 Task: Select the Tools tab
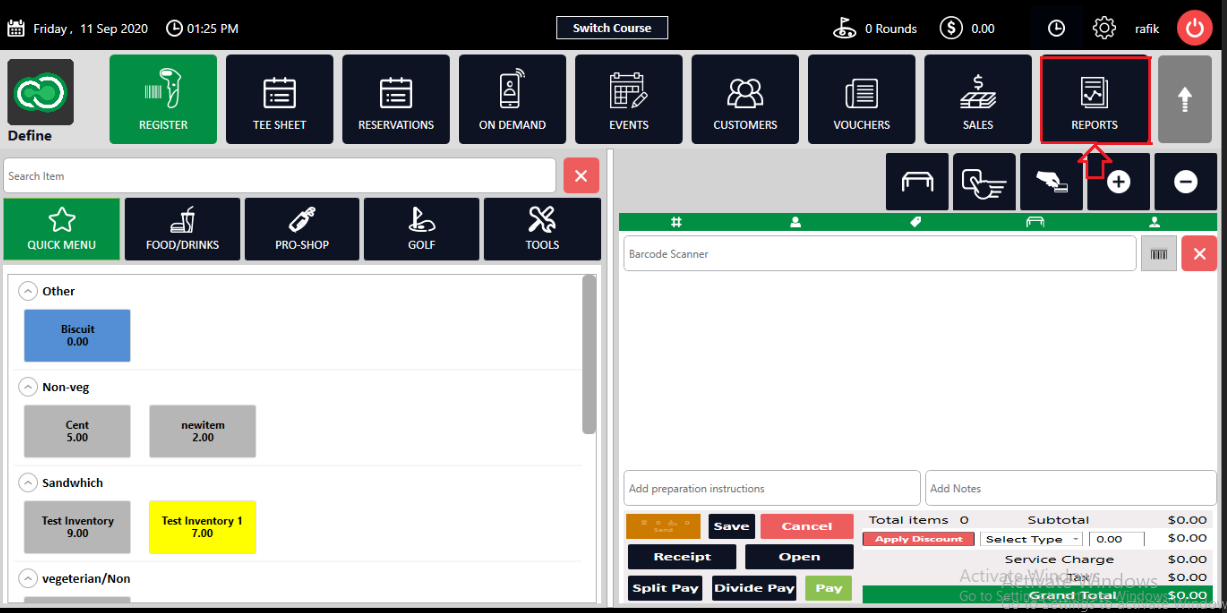(x=542, y=229)
